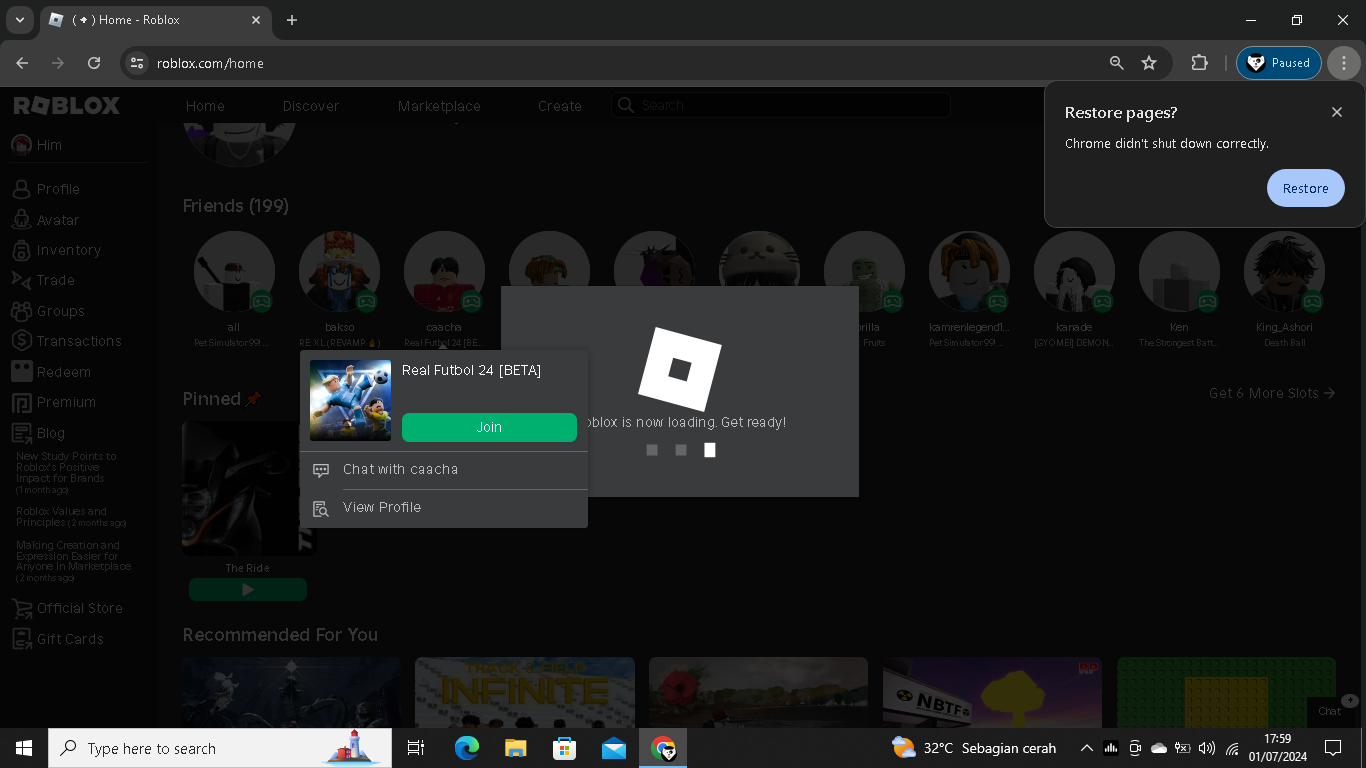
Task: Open The Ride pinned game thumbnail
Action: [248, 488]
